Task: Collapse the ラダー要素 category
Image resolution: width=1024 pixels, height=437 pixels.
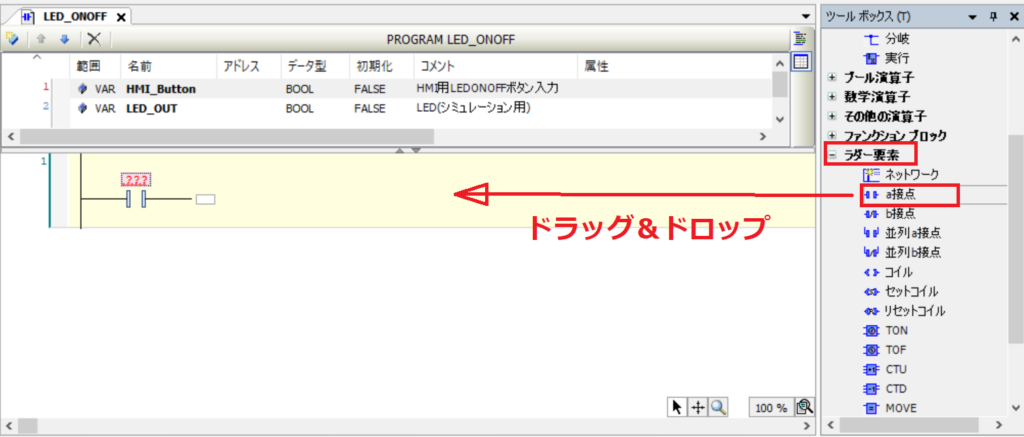Action: (x=833, y=155)
